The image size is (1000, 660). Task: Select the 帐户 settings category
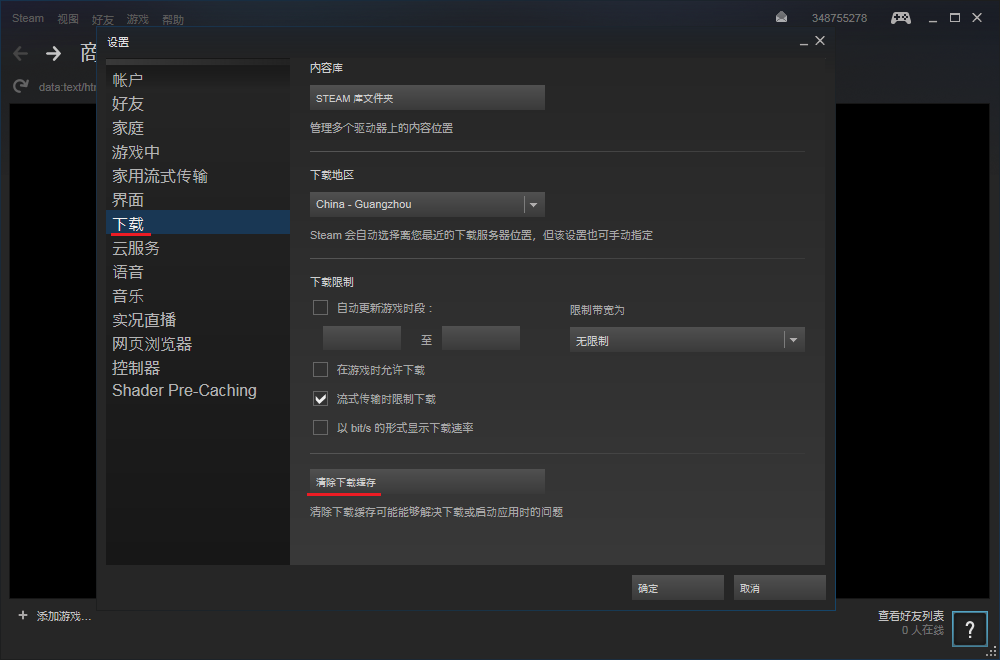pos(198,80)
